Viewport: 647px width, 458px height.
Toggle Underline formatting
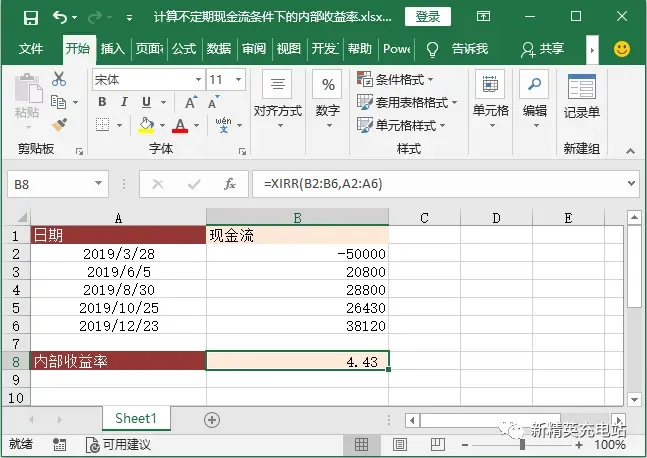146,102
